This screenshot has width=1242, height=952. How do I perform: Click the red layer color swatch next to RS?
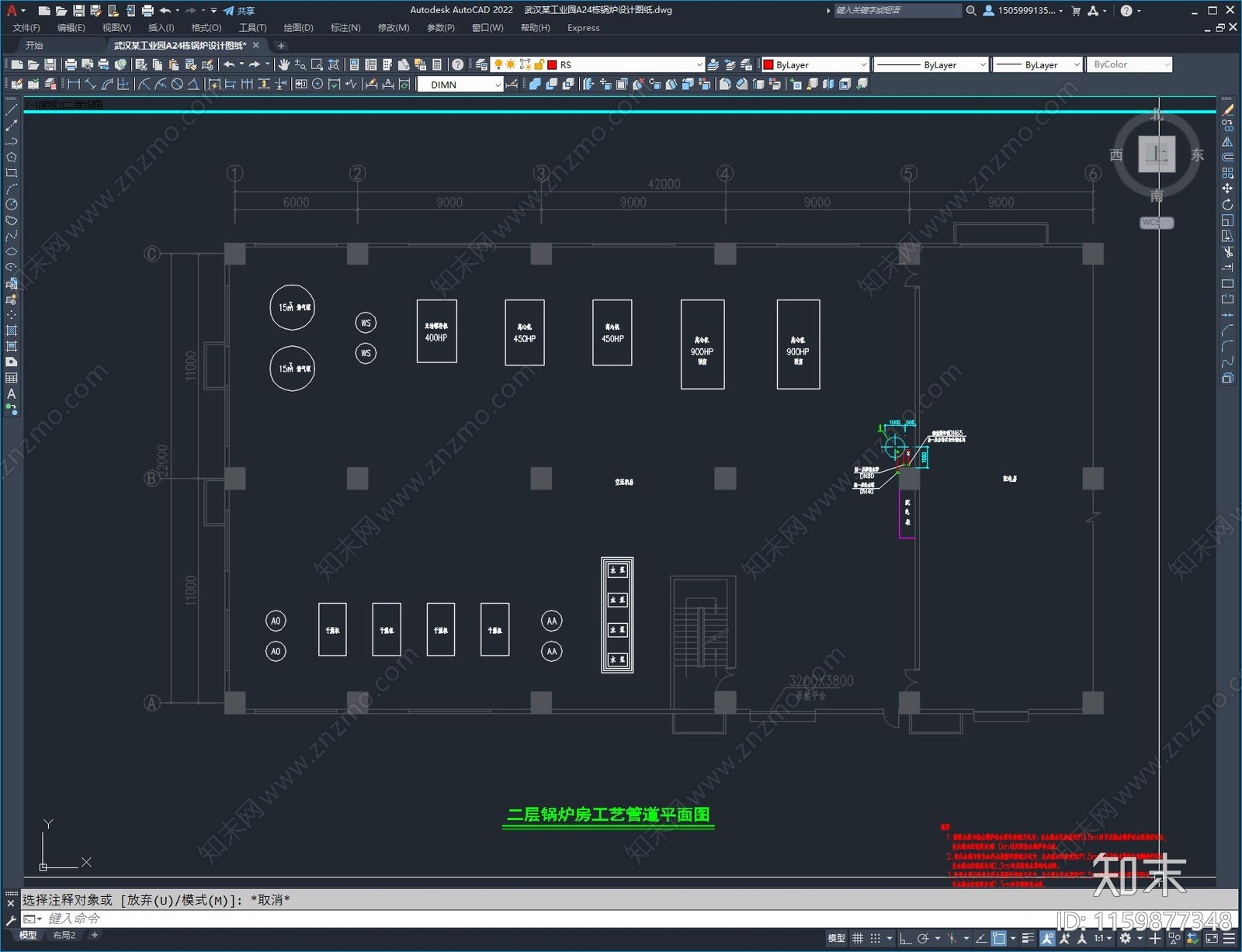(553, 65)
